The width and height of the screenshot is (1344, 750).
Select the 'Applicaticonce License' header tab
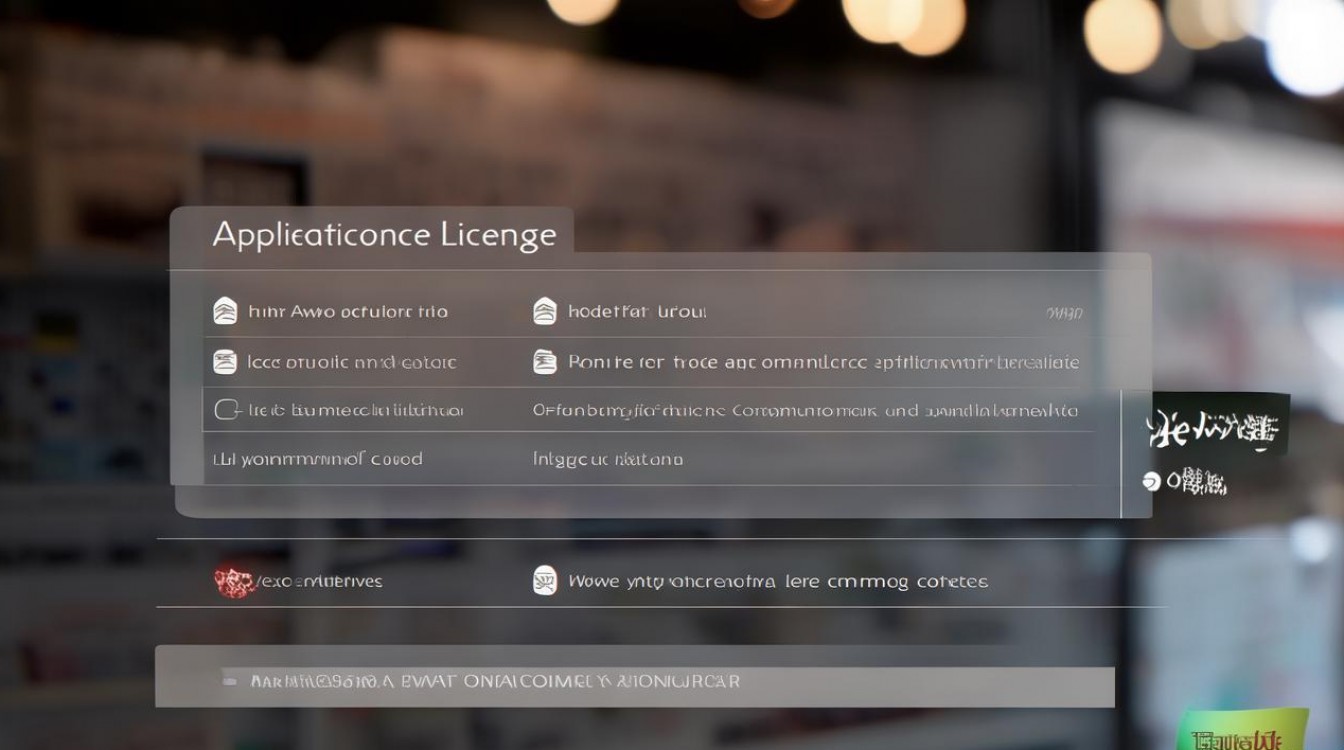click(x=371, y=237)
